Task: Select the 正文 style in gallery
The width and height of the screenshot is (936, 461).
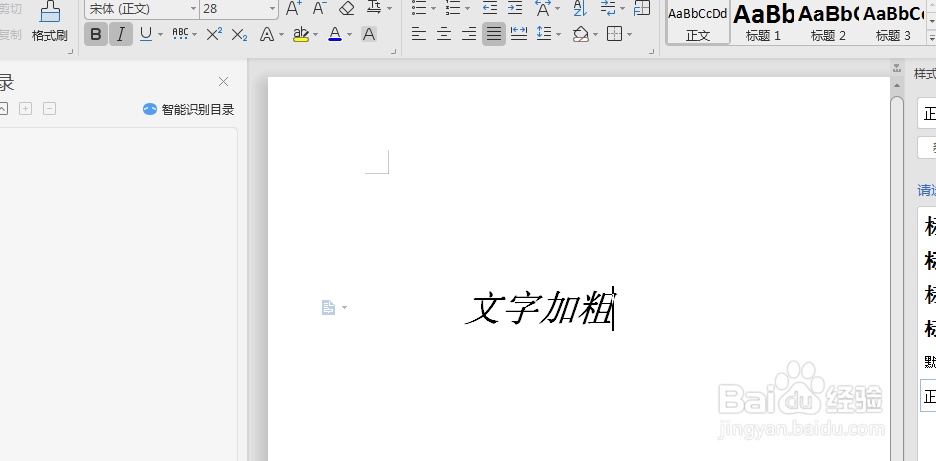Action: [698, 21]
